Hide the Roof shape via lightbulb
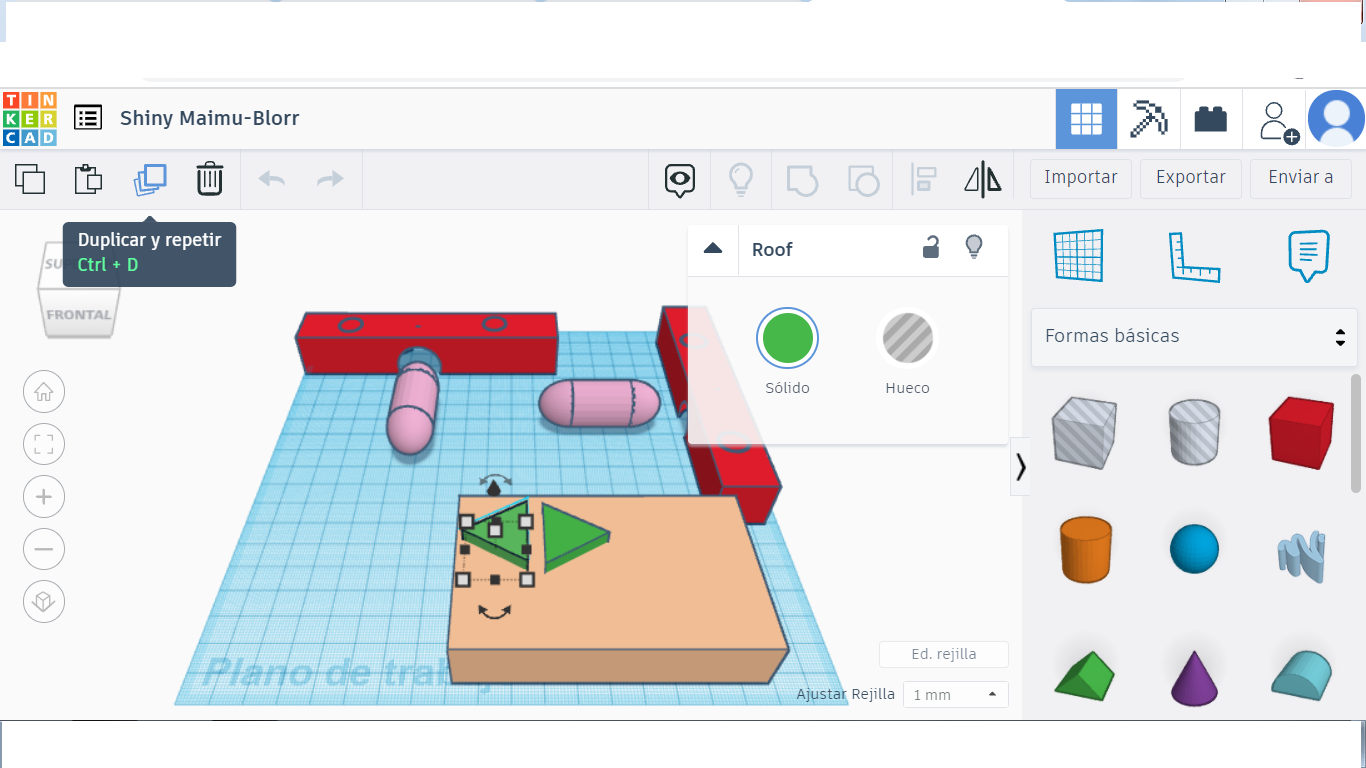The width and height of the screenshot is (1366, 768). [974, 247]
